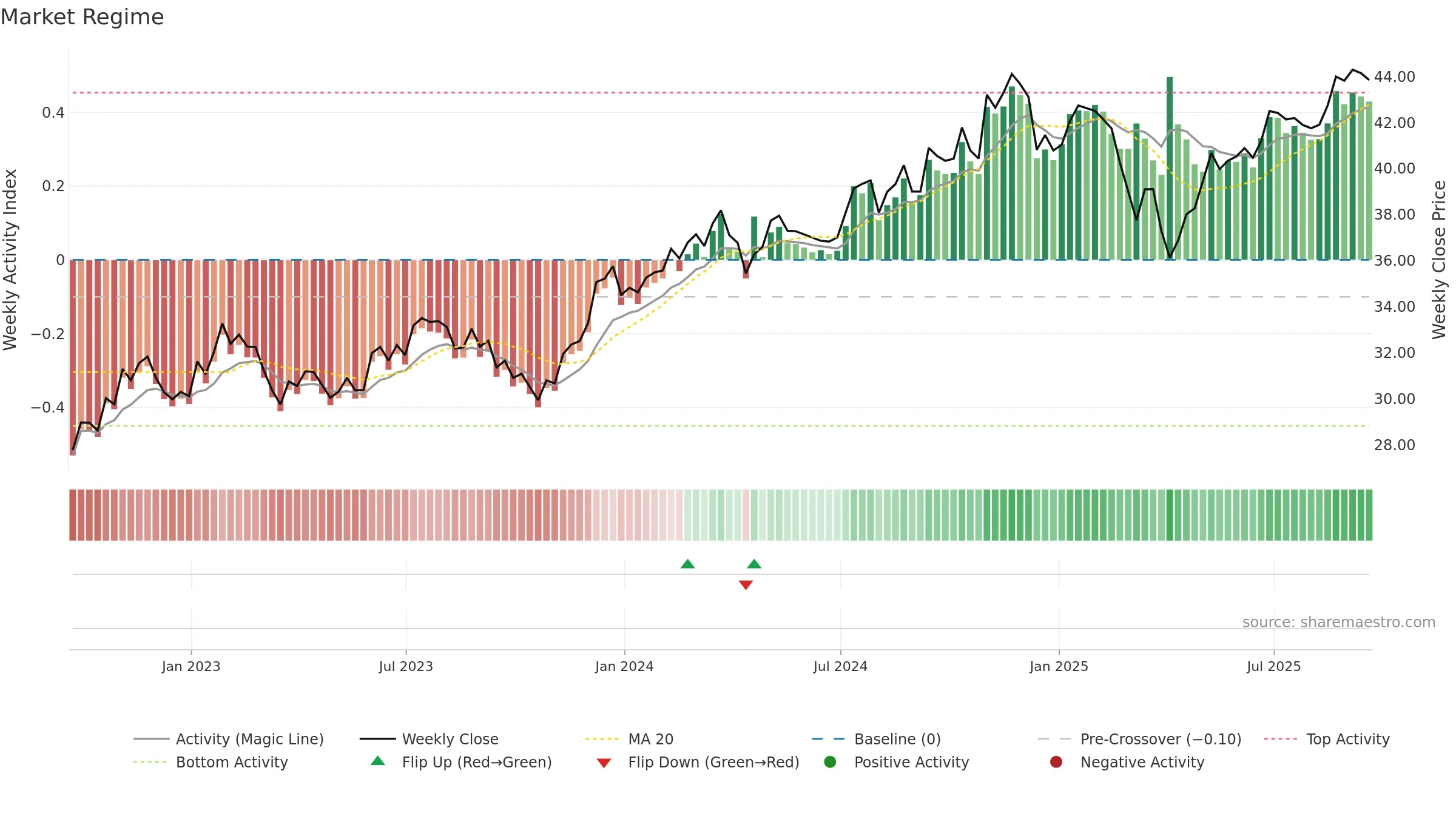Click the 32.00 price tick label
This screenshot has height=819, width=1456.
tap(1394, 353)
